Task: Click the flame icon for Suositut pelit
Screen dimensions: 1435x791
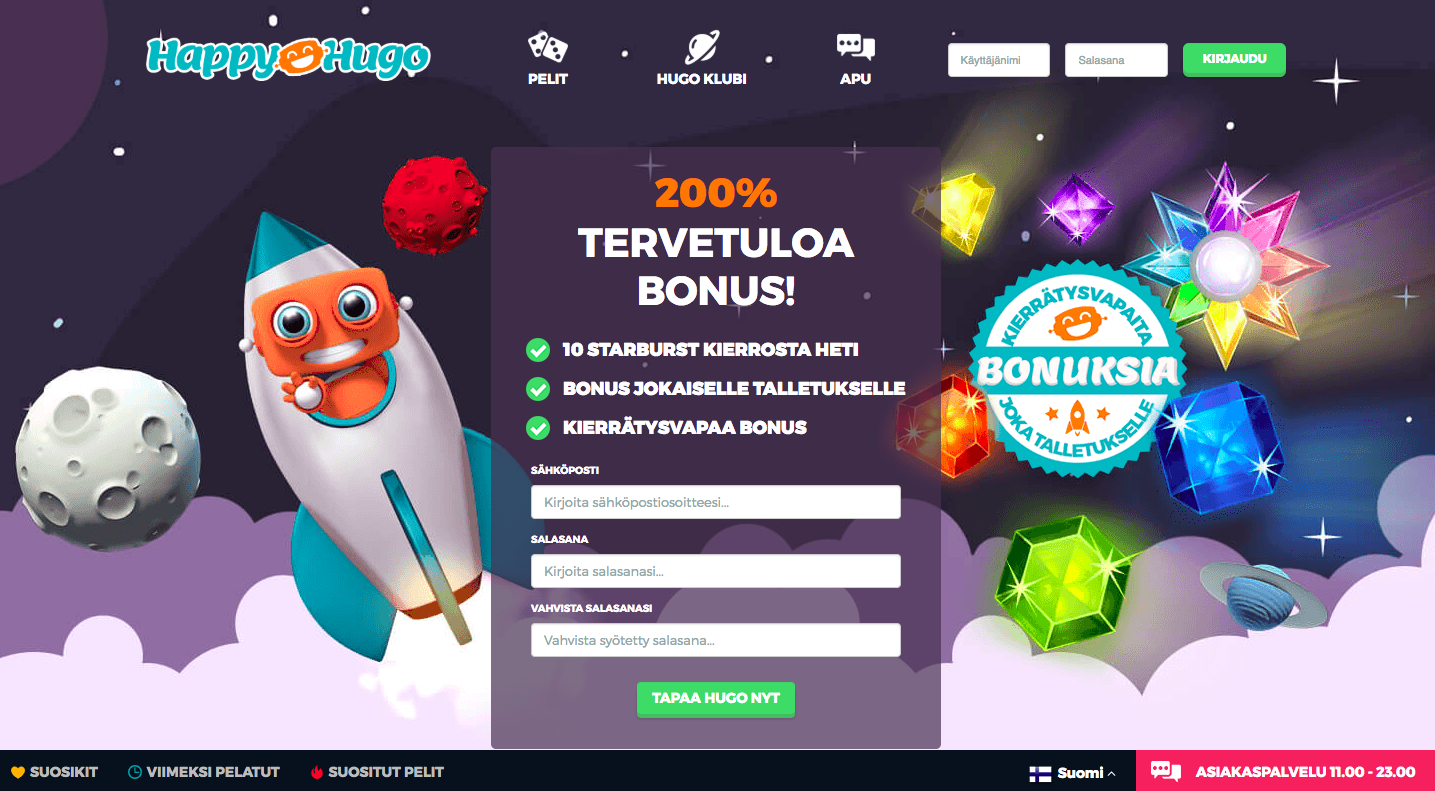Action: coord(317,772)
